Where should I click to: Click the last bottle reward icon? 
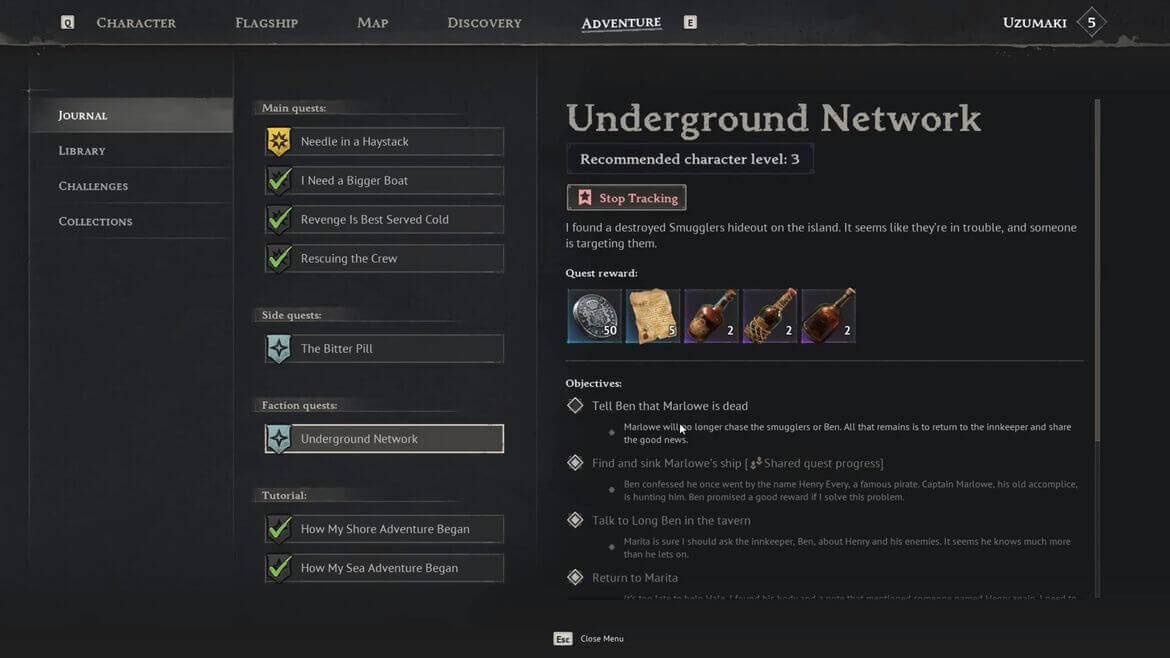click(x=828, y=316)
